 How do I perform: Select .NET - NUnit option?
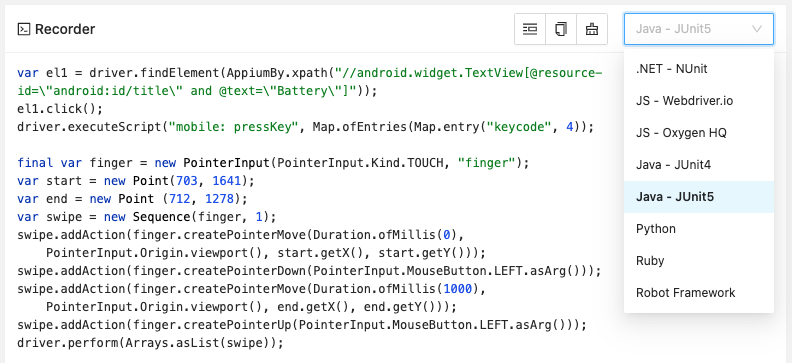699,69
